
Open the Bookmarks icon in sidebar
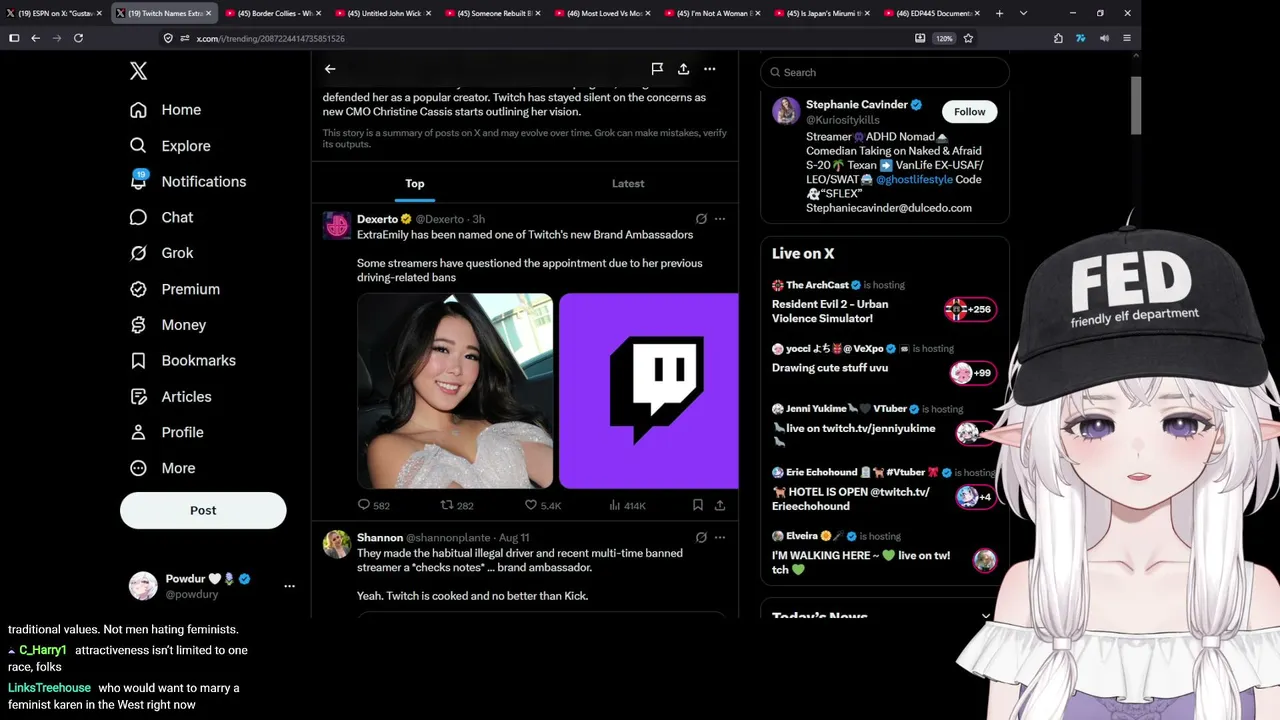[x=139, y=361]
